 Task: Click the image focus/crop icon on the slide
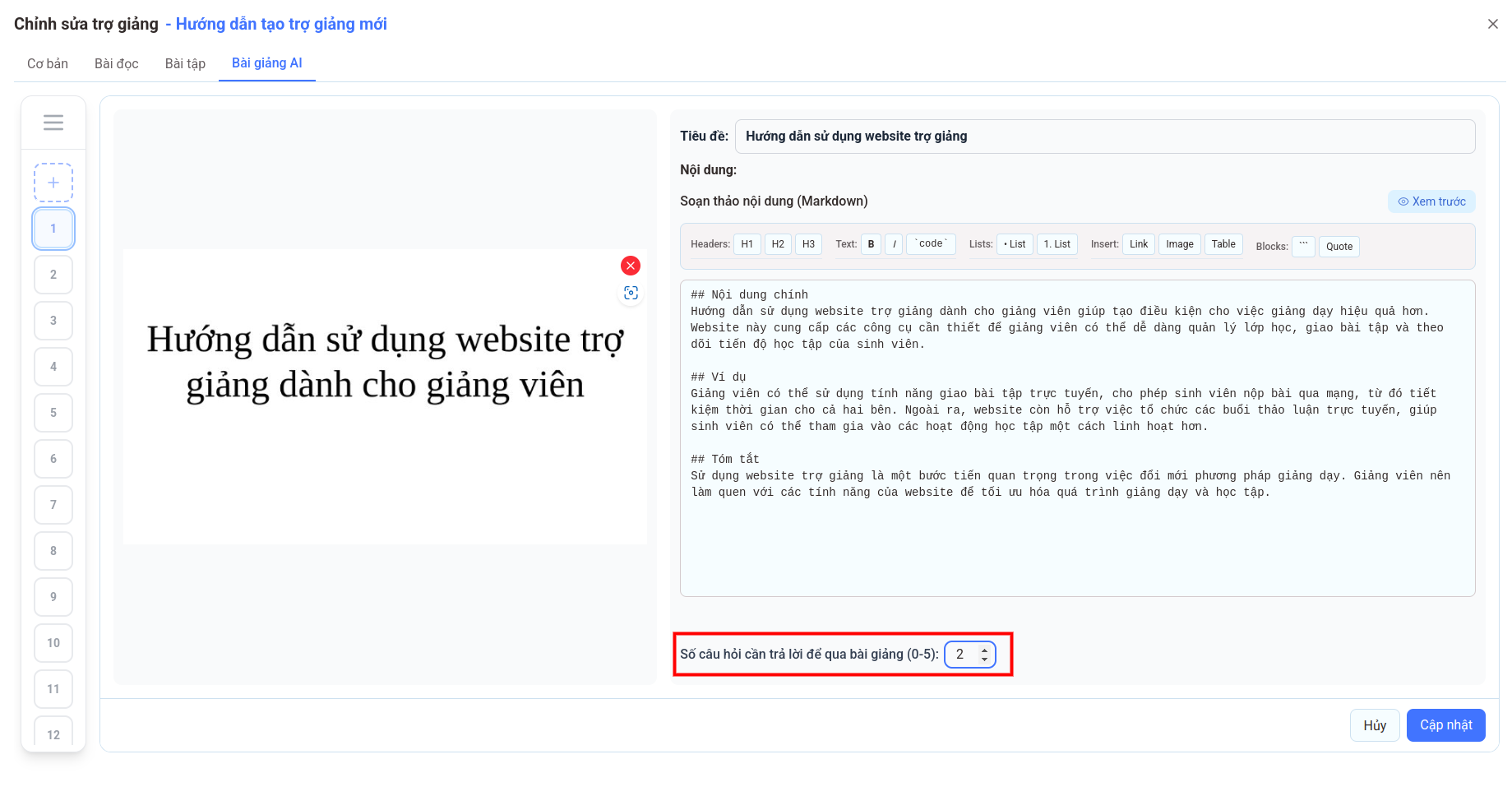click(x=630, y=293)
